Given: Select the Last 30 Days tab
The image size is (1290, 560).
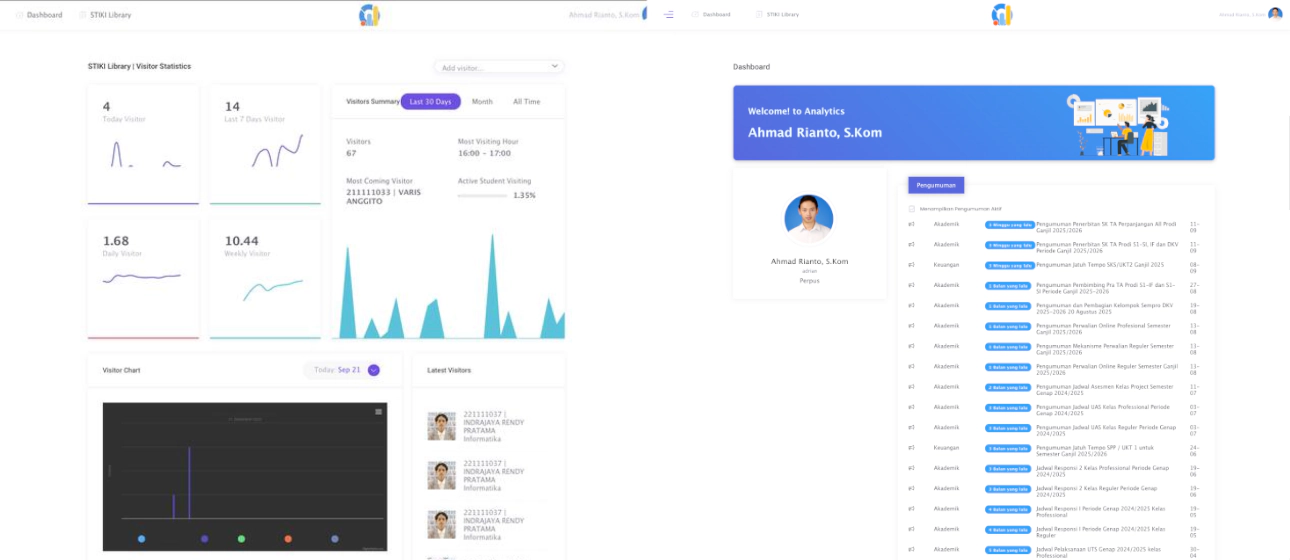Looking at the screenshot, I should coord(430,102).
